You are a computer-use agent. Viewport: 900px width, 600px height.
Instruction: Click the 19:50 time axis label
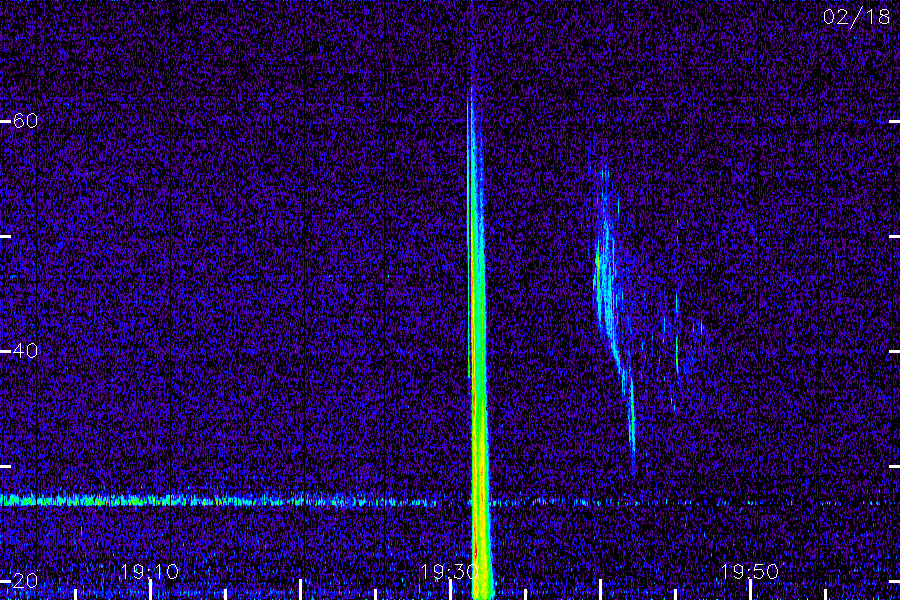[749, 571]
